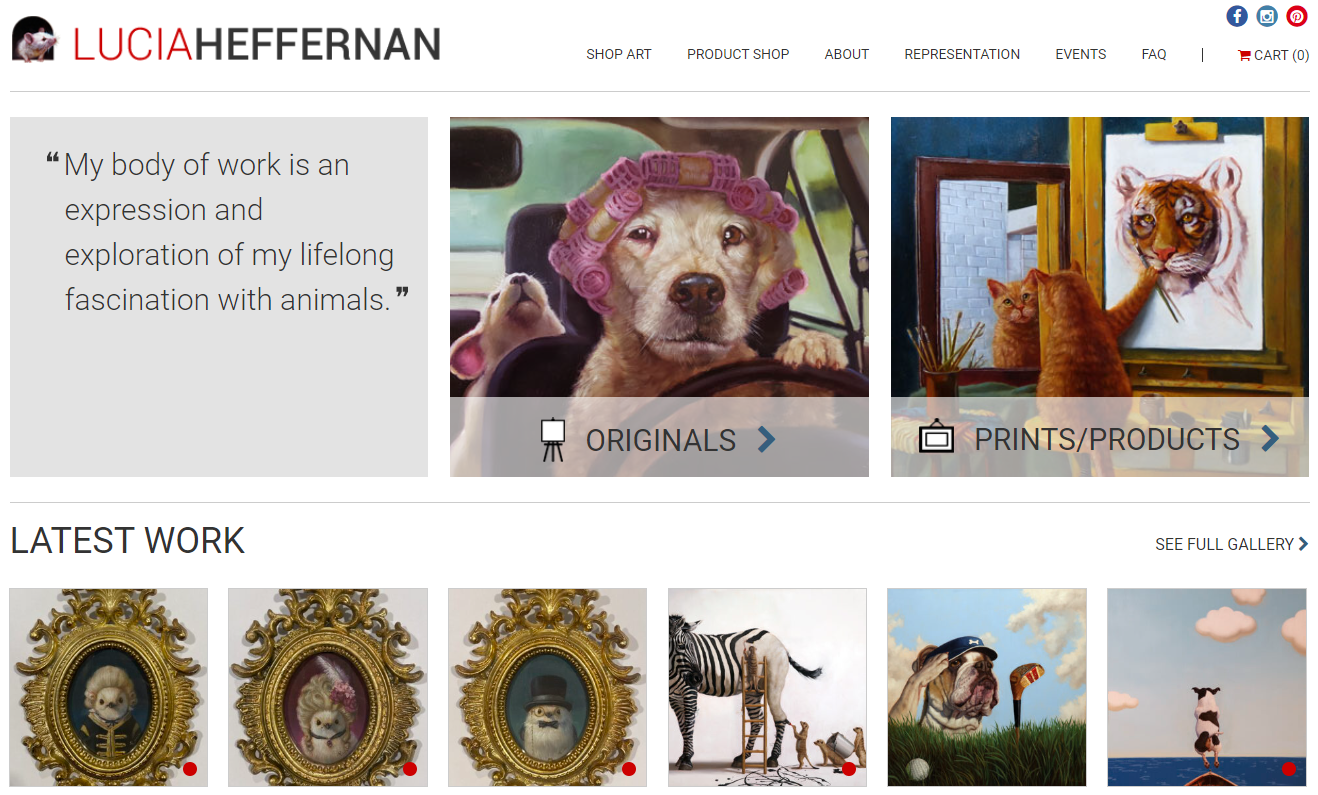
Task: Click the chevron arrow next to Originals
Action: point(766,439)
